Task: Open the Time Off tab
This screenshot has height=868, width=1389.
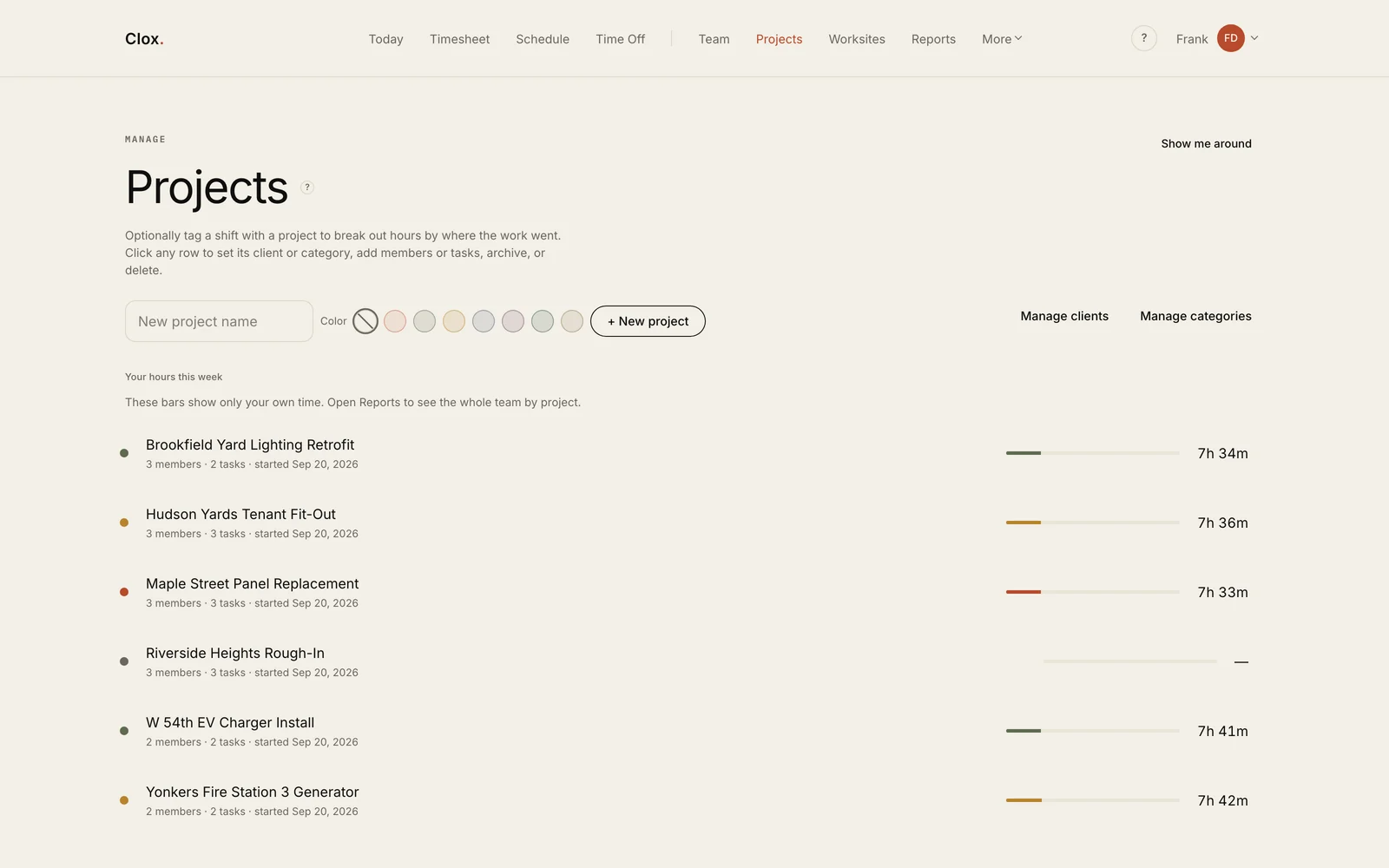Action: pyautogui.click(x=620, y=39)
